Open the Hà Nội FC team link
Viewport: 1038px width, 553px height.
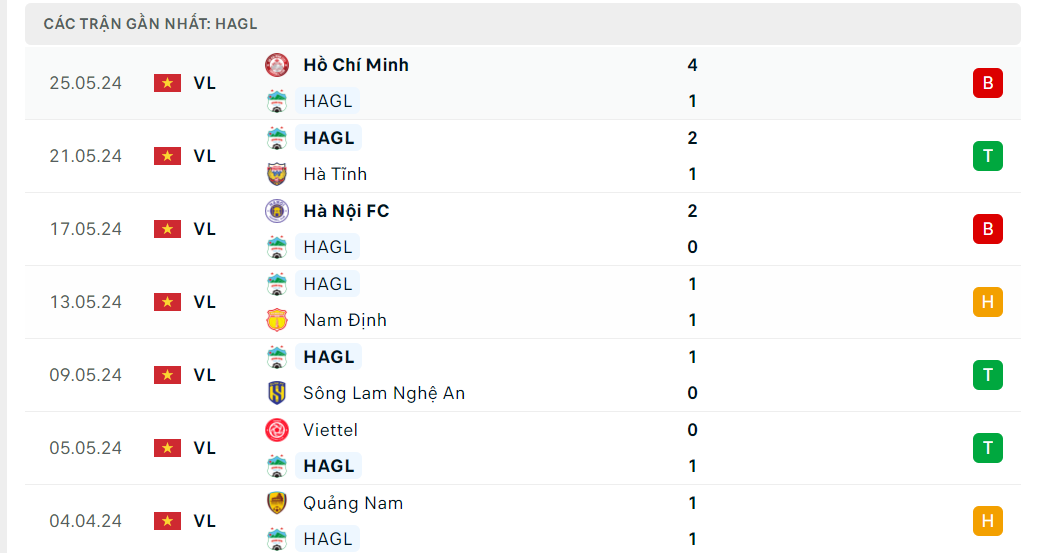346,211
